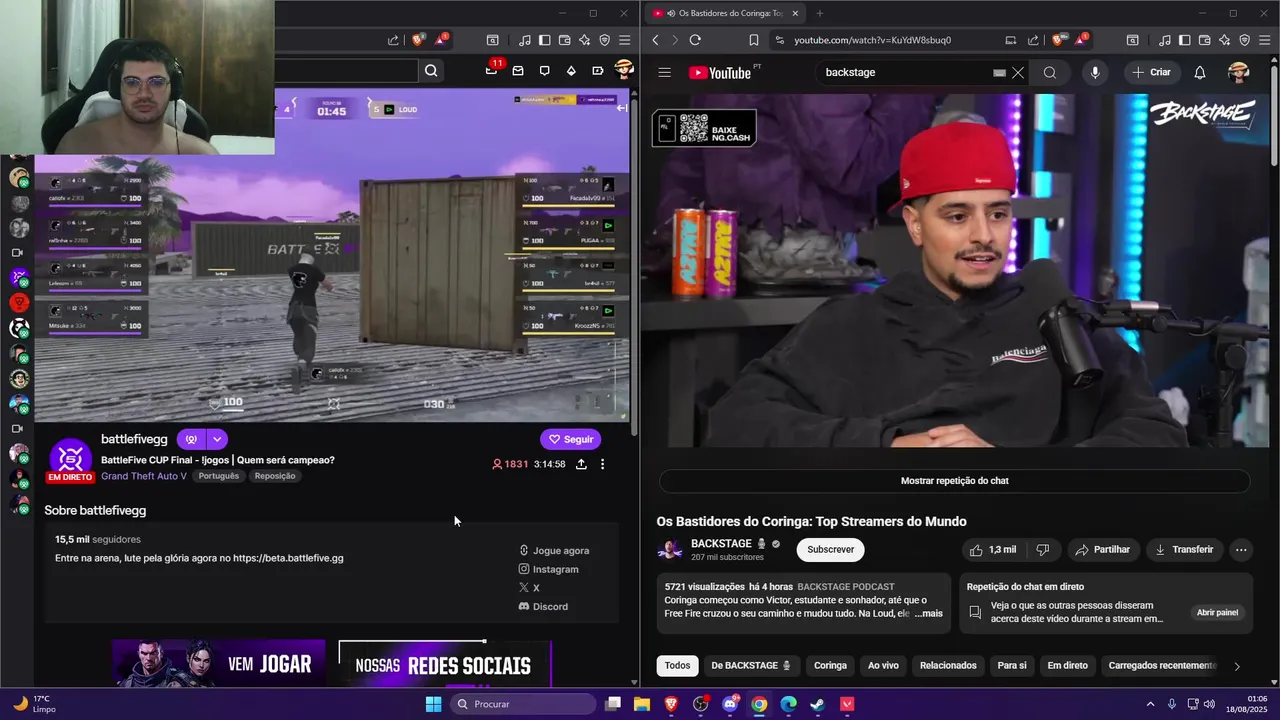Expand video description with ...mais
Screen dimensions: 1280x720
[x=928, y=613]
